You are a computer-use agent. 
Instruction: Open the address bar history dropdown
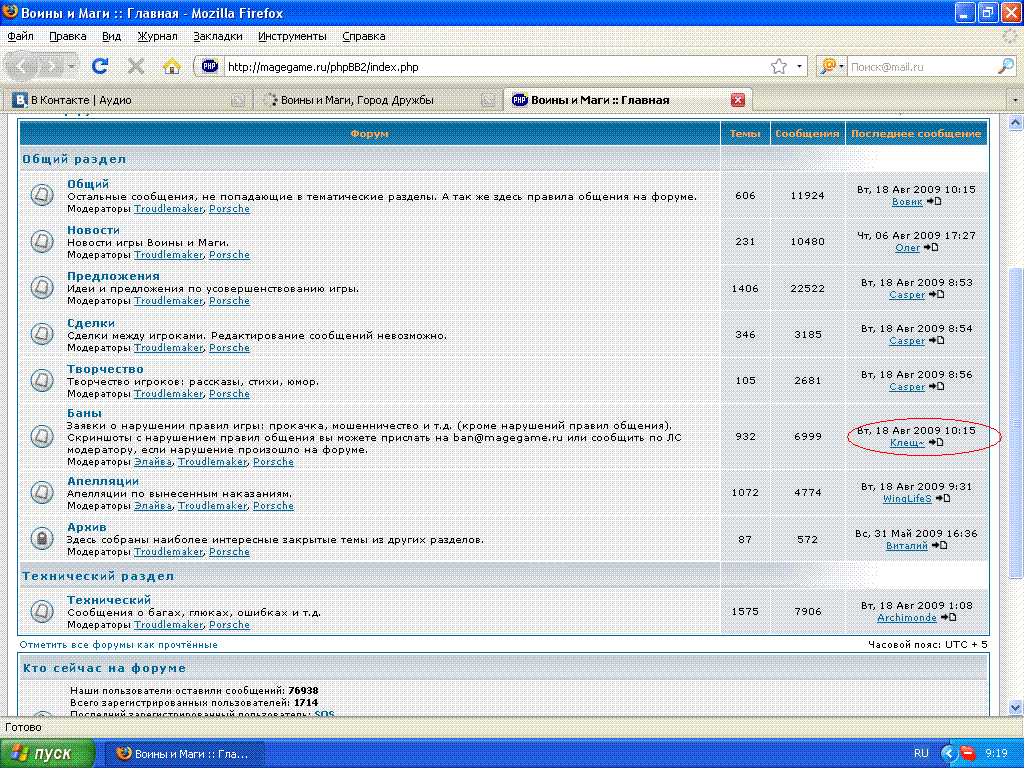tap(799, 67)
